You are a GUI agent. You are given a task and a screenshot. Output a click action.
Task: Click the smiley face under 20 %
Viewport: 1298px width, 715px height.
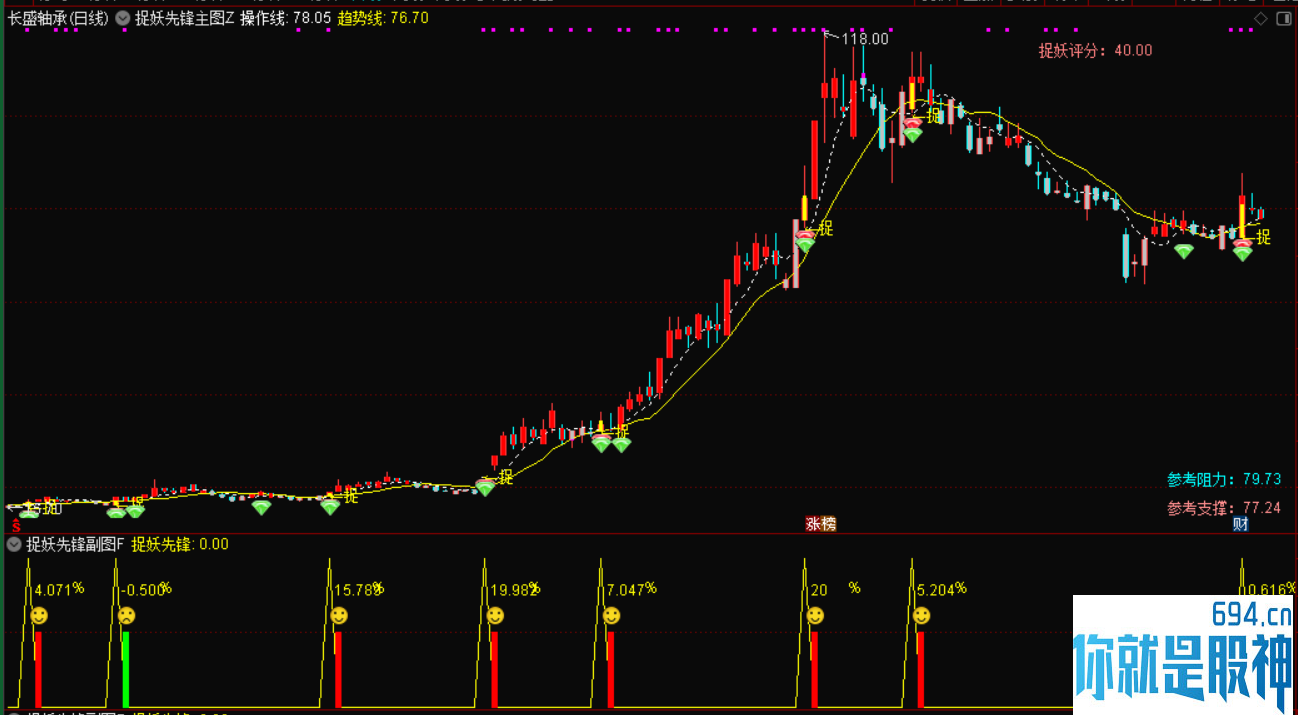click(x=816, y=616)
